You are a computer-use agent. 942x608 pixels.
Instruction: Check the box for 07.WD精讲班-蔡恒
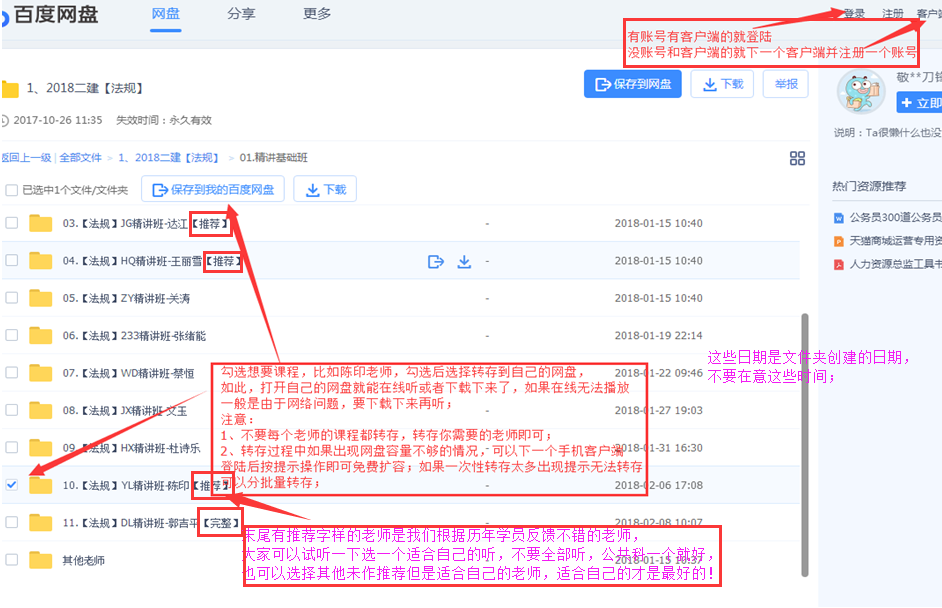pos(11,372)
